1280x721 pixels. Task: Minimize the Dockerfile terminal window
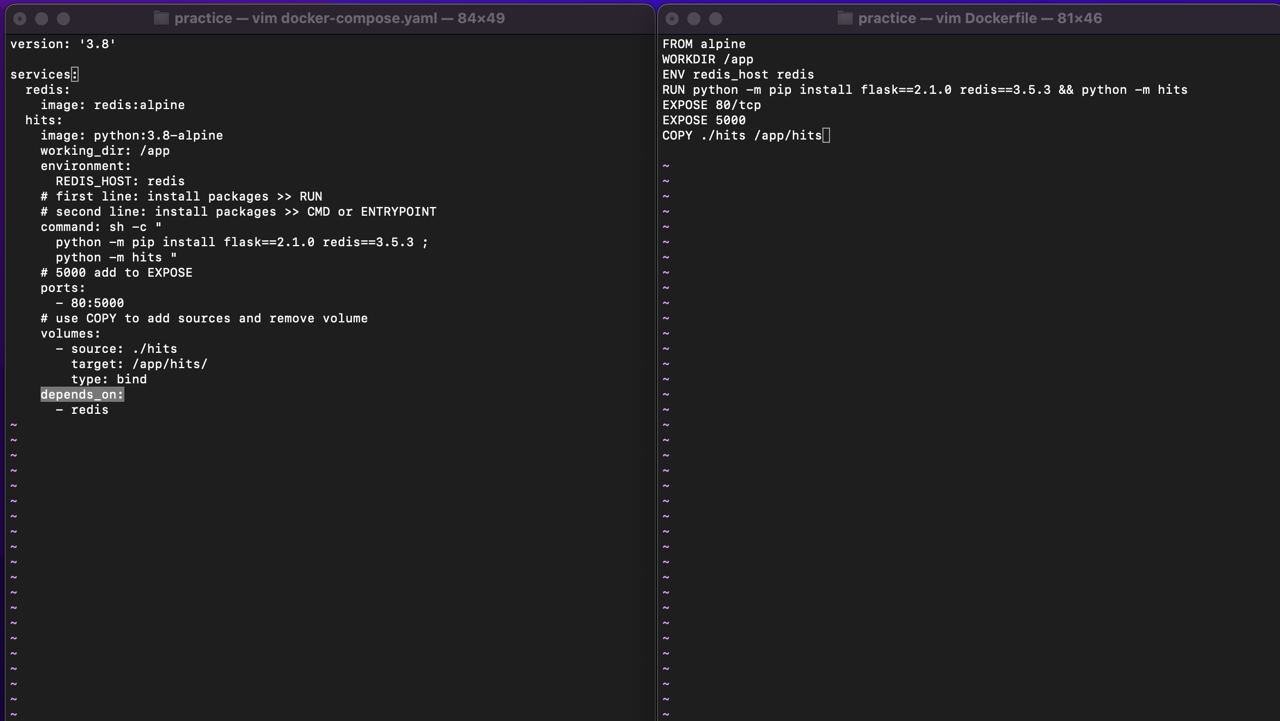[694, 18]
